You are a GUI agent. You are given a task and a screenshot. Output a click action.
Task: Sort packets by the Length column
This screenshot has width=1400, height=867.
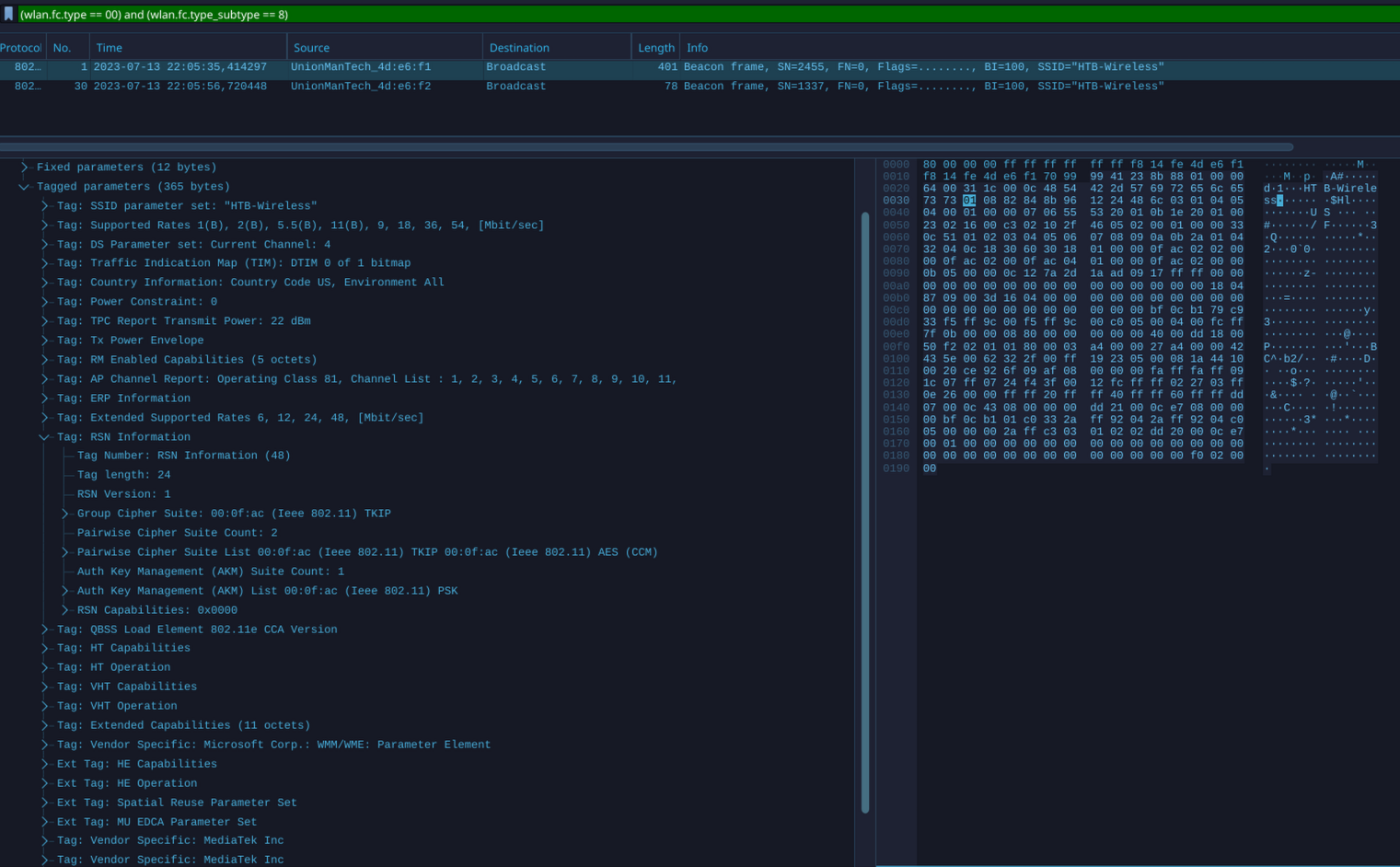655,47
